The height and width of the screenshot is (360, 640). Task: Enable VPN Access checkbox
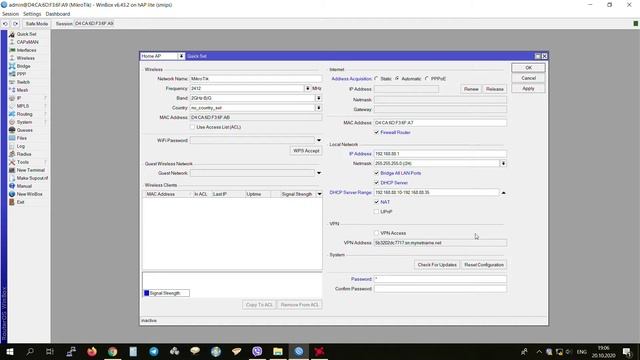(x=376, y=233)
